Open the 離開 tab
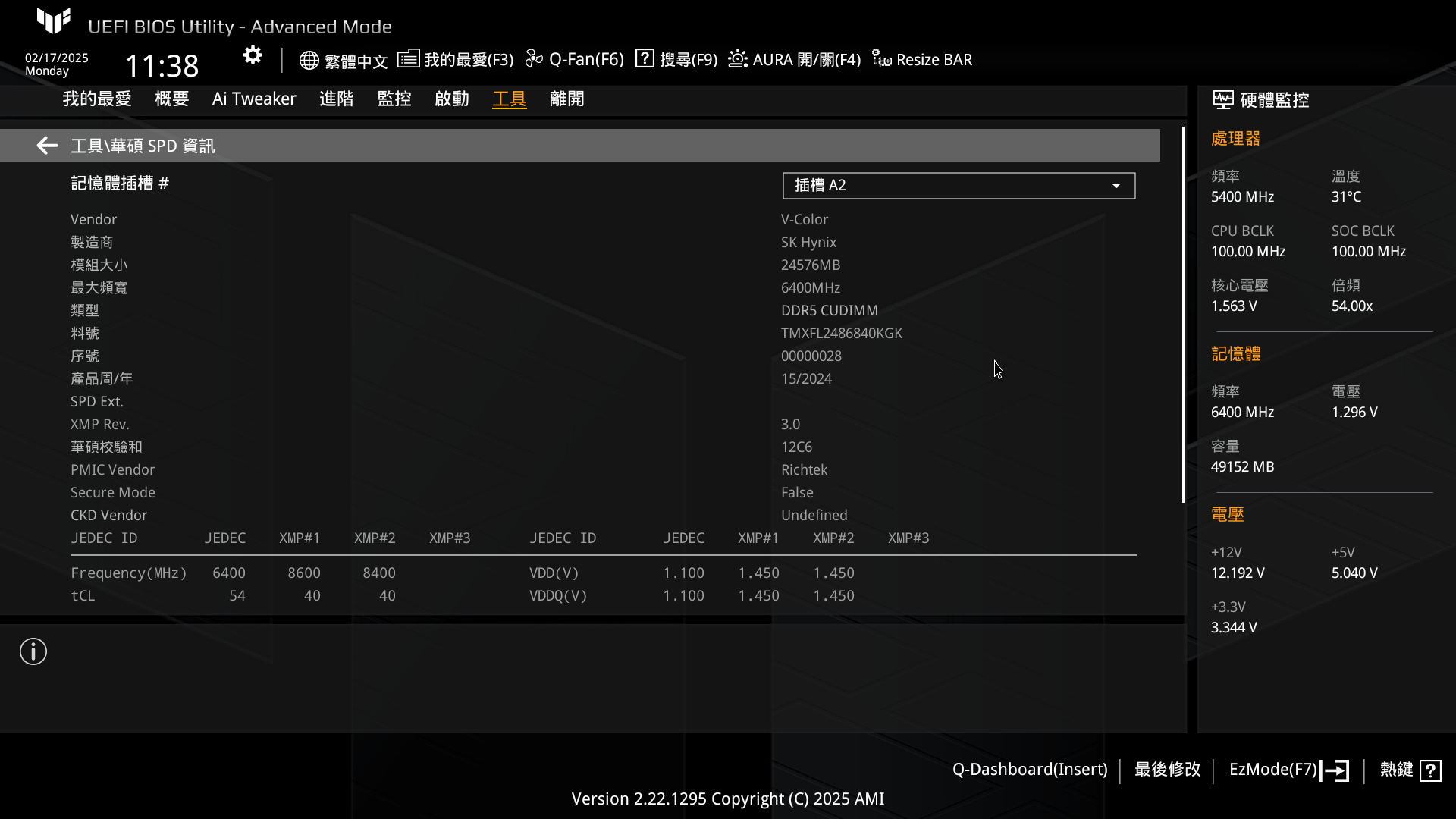Screen dimensions: 1456x819 coord(567,99)
